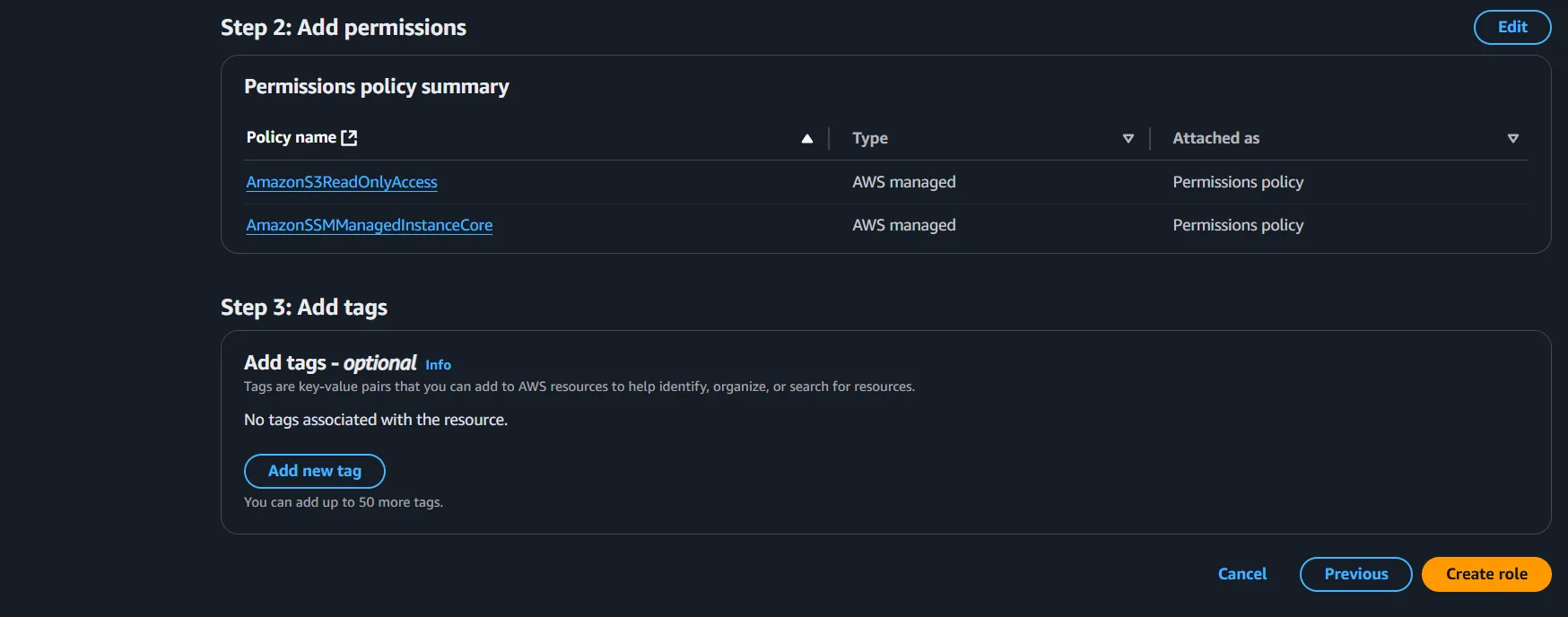Select Permissions policy cell in AmazonS3ReadOnlyAccess row
The height and width of the screenshot is (617, 1568).
click(x=1238, y=182)
